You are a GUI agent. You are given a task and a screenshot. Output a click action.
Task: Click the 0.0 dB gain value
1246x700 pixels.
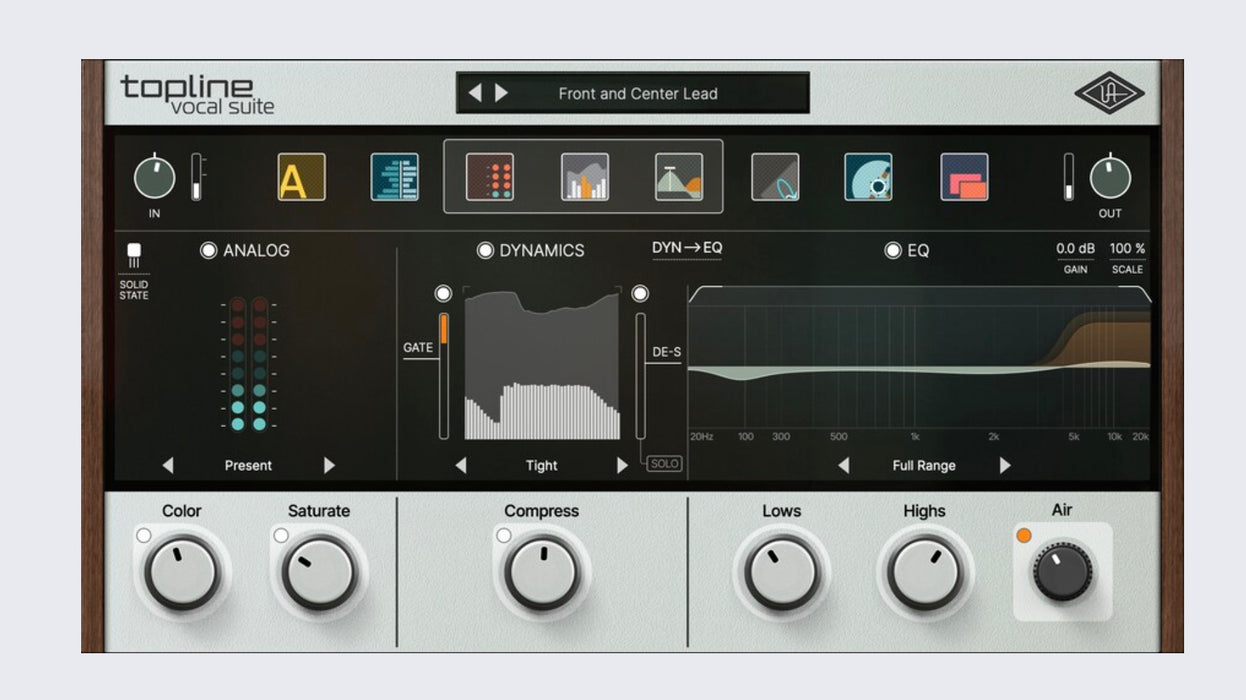tap(1076, 248)
